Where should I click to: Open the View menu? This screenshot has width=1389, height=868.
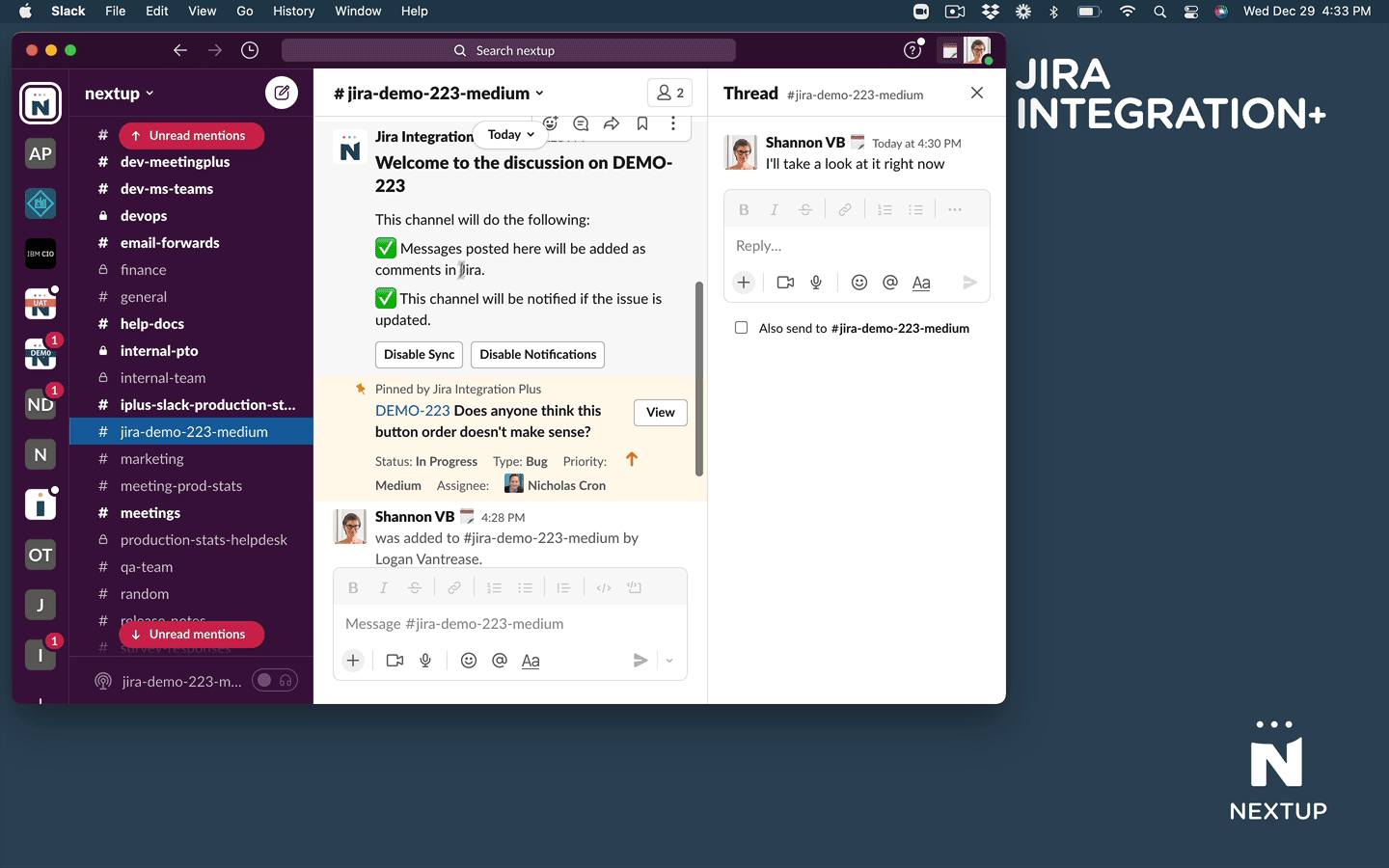click(203, 11)
